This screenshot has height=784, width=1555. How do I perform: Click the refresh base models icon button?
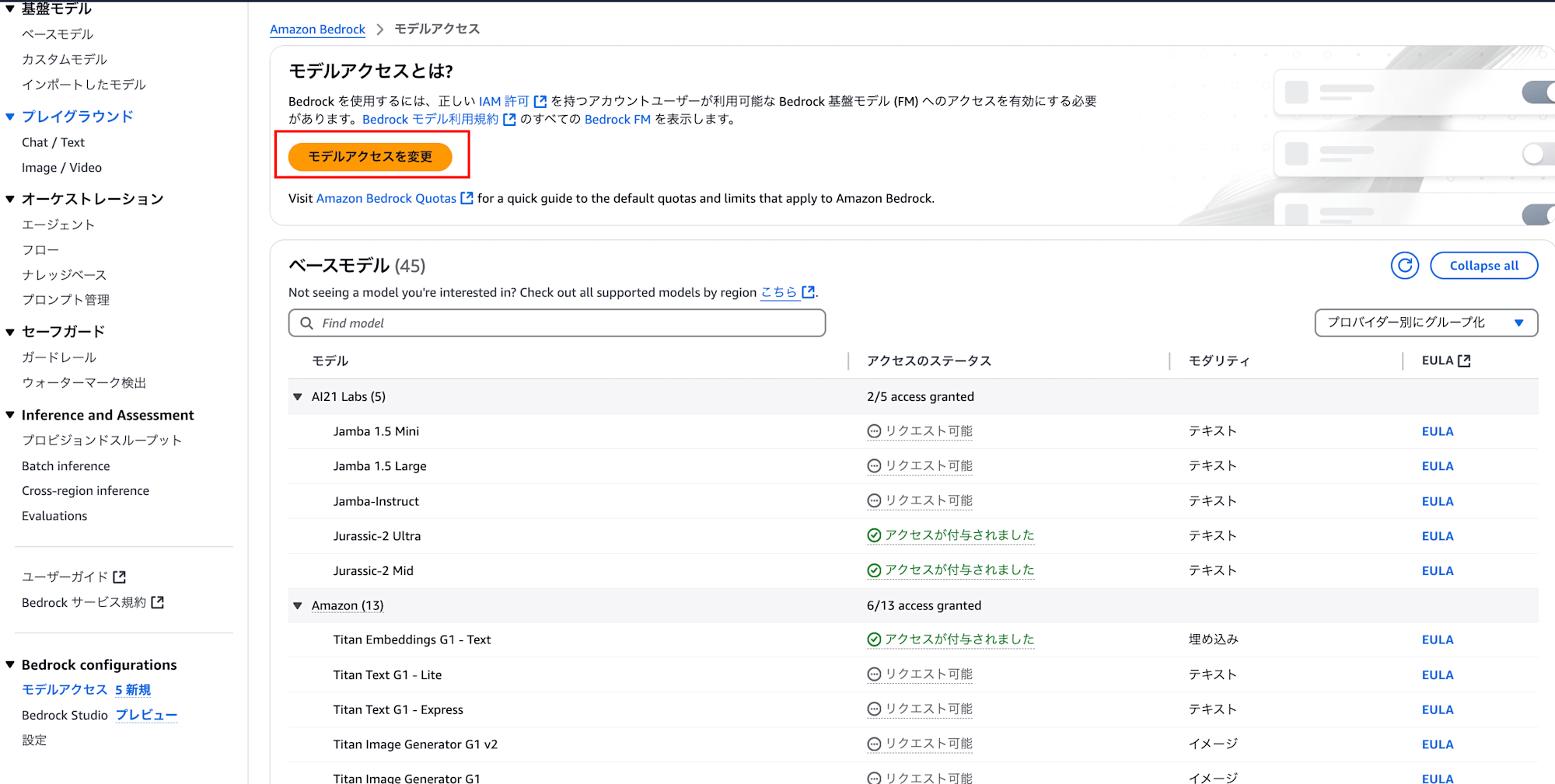tap(1404, 266)
